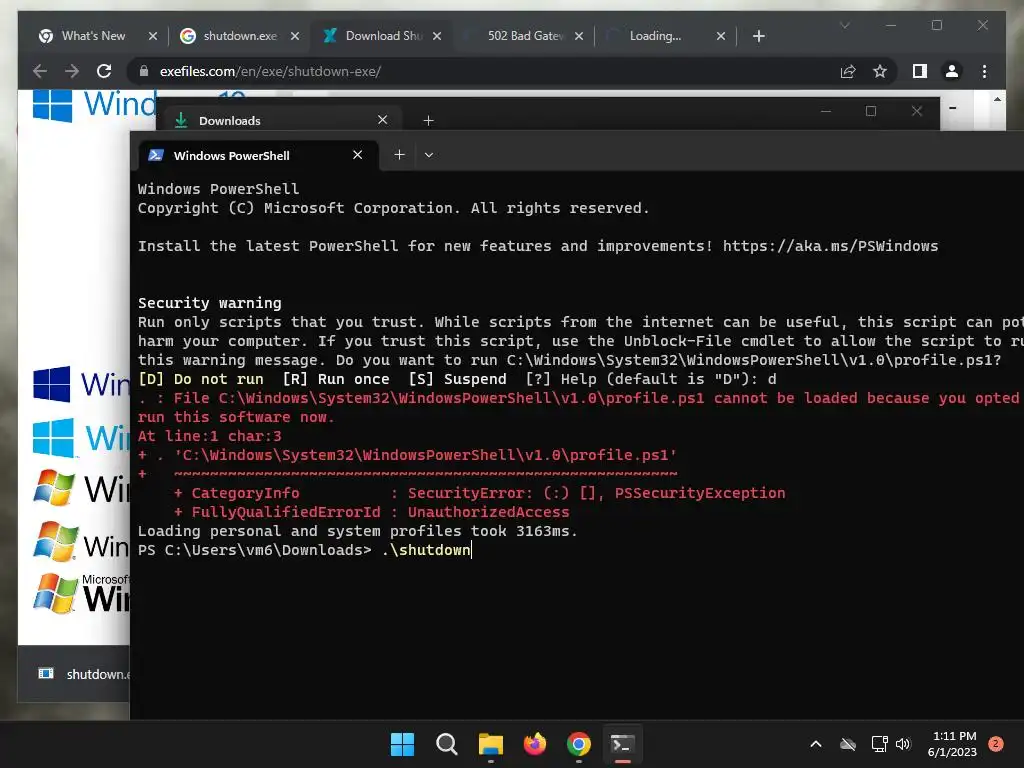
Task: Open the volume tray icon
Action: click(x=903, y=744)
